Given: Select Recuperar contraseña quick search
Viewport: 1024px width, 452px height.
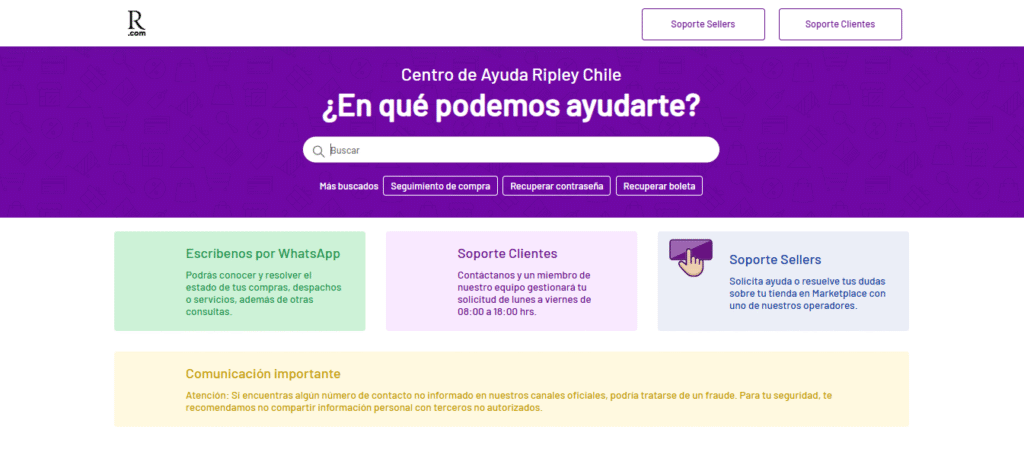Looking at the screenshot, I should click(x=556, y=186).
